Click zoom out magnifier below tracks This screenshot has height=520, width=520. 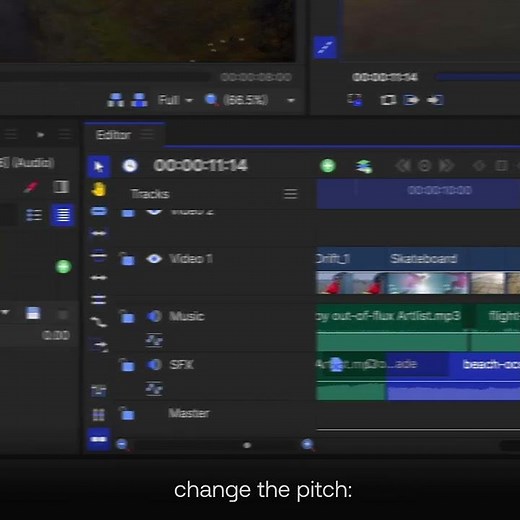(x=122, y=445)
